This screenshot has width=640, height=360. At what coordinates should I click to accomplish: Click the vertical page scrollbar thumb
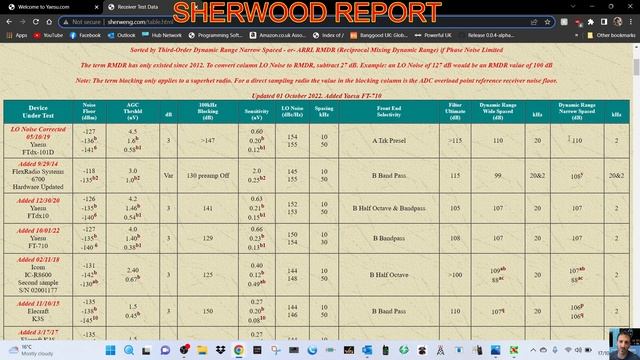636,67
